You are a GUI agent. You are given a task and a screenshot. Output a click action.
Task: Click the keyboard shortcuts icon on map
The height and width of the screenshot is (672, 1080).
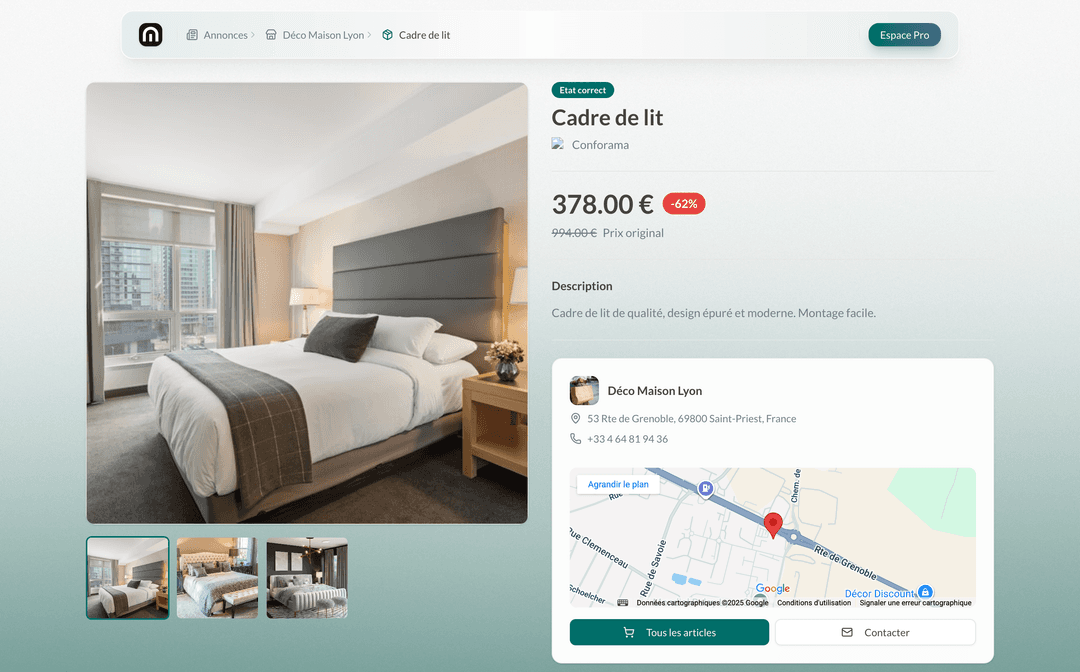[623, 602]
